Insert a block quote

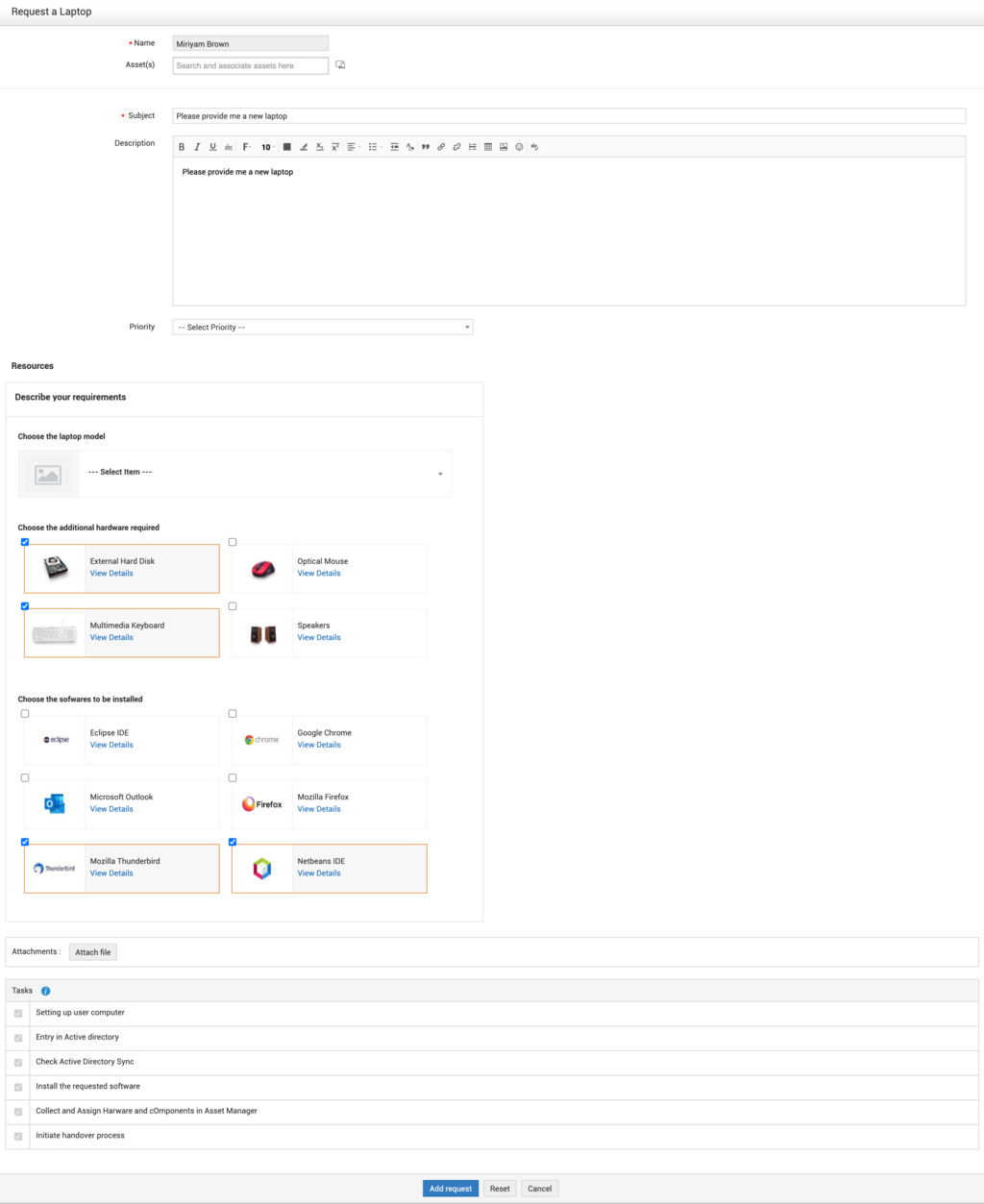[426, 147]
